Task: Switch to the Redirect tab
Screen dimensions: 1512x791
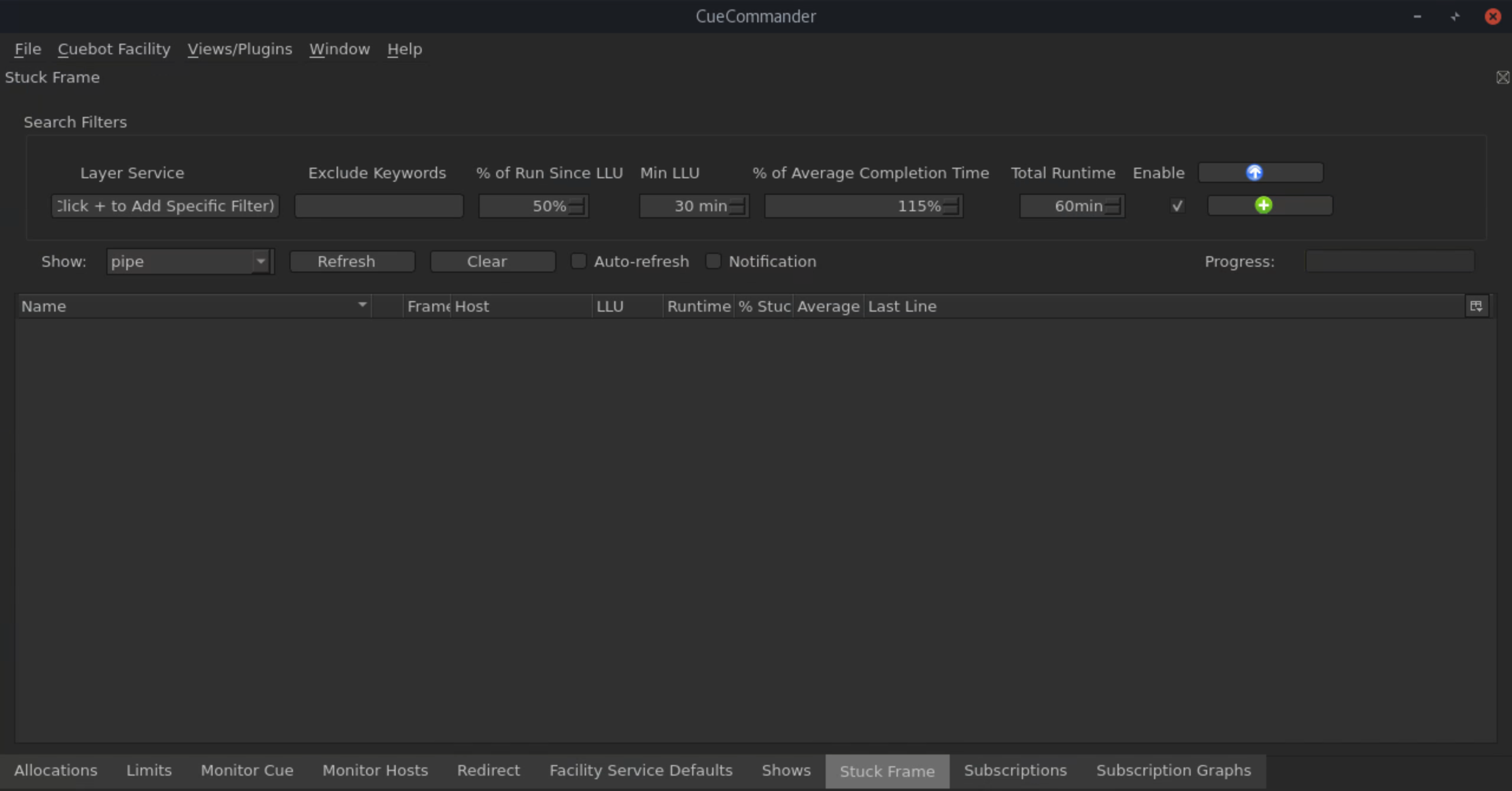Action: point(488,770)
